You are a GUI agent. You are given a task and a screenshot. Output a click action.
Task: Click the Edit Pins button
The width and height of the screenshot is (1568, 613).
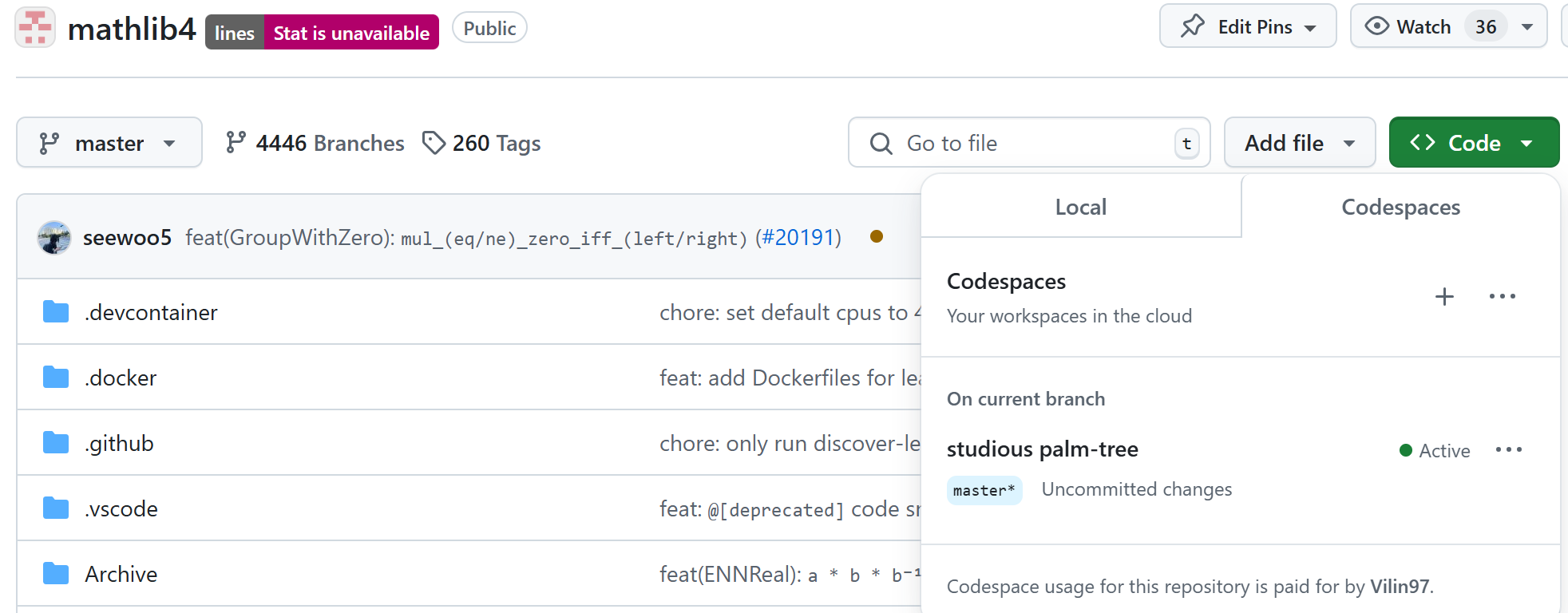1248,26
